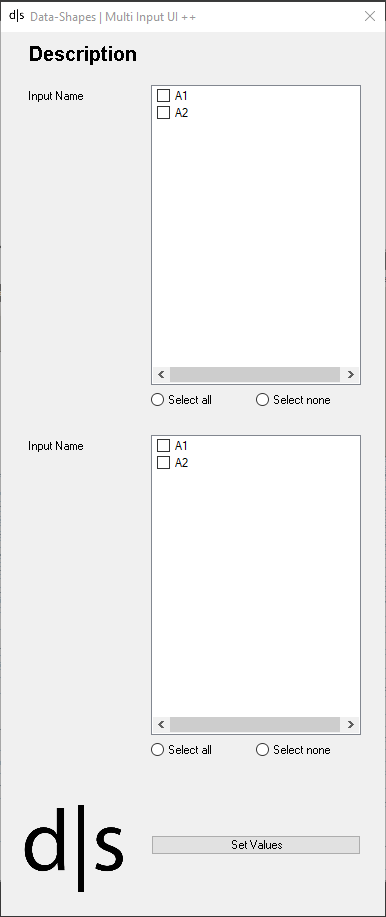Check A2 in the first list
Viewport: 386px width, 917px height.
tap(164, 112)
